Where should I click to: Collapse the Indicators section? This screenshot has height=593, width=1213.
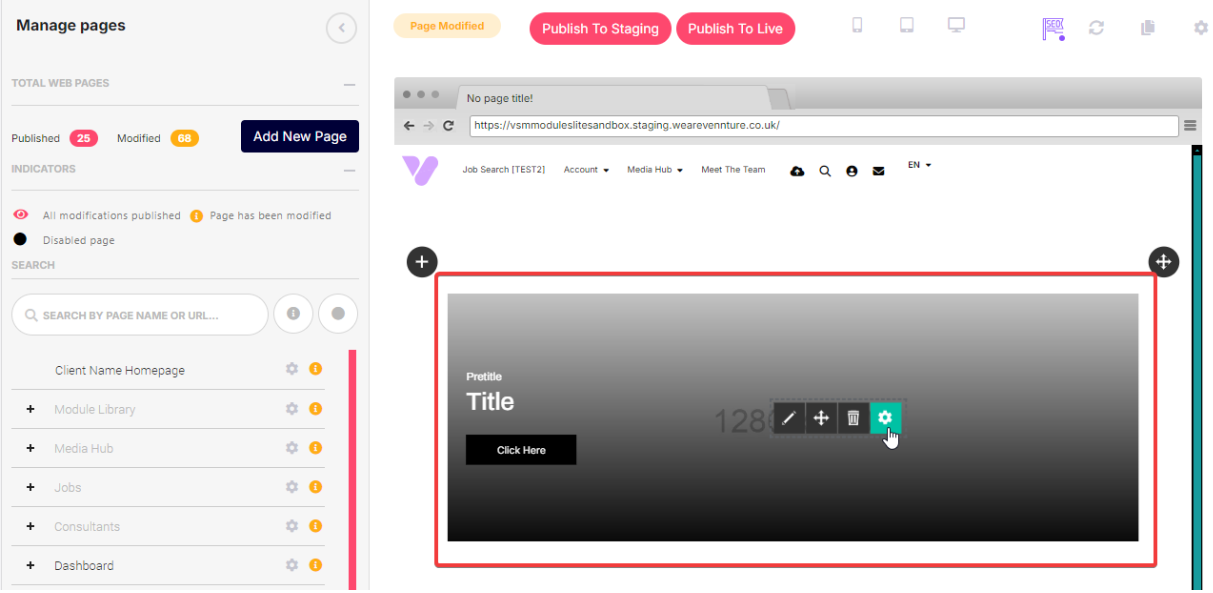tap(349, 170)
